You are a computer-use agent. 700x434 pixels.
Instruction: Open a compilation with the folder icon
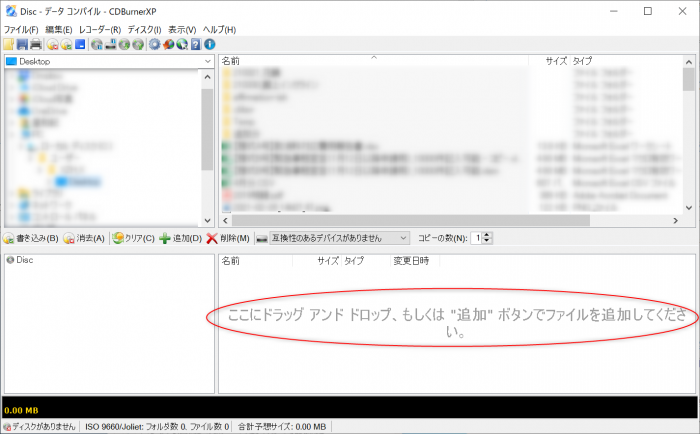tap(8, 44)
